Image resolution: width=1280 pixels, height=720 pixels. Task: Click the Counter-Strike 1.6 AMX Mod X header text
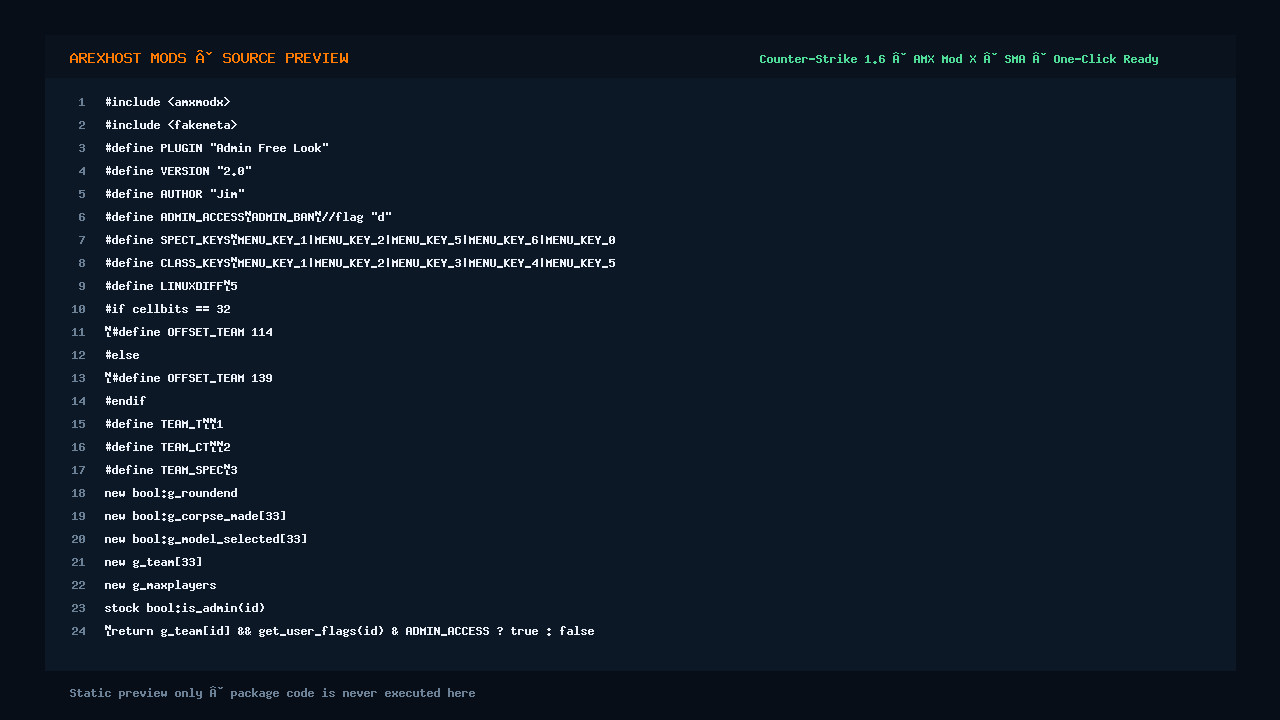(958, 59)
